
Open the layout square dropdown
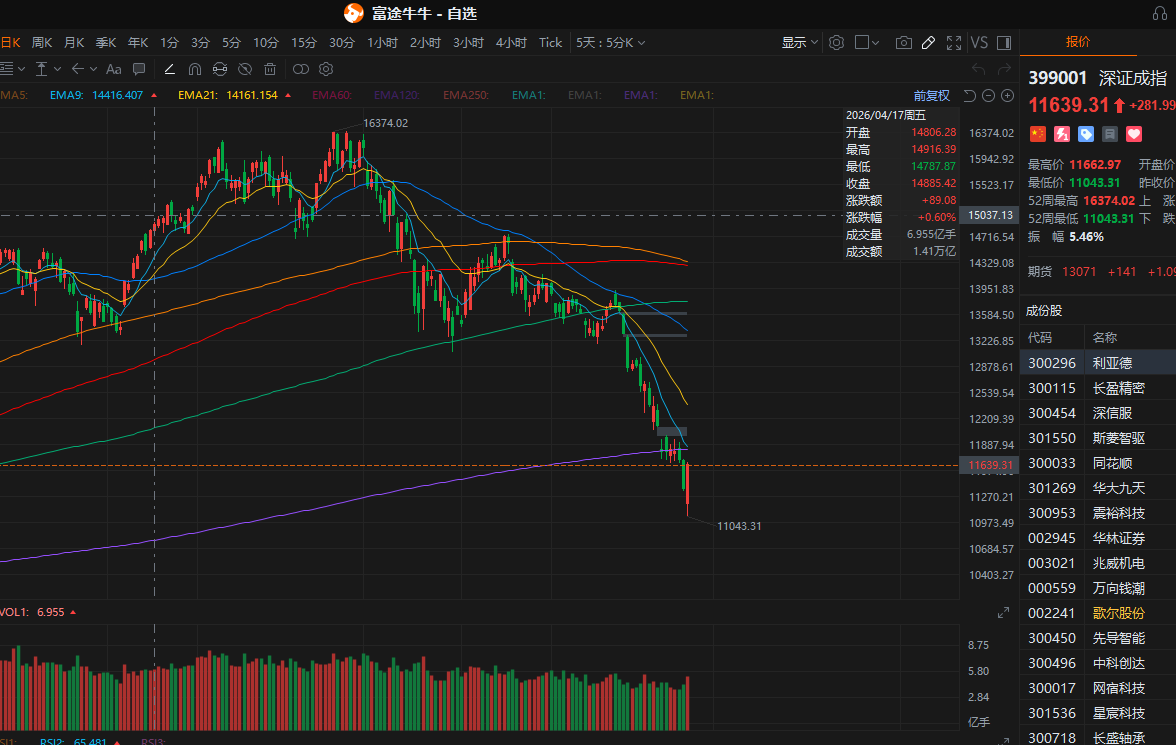click(867, 43)
